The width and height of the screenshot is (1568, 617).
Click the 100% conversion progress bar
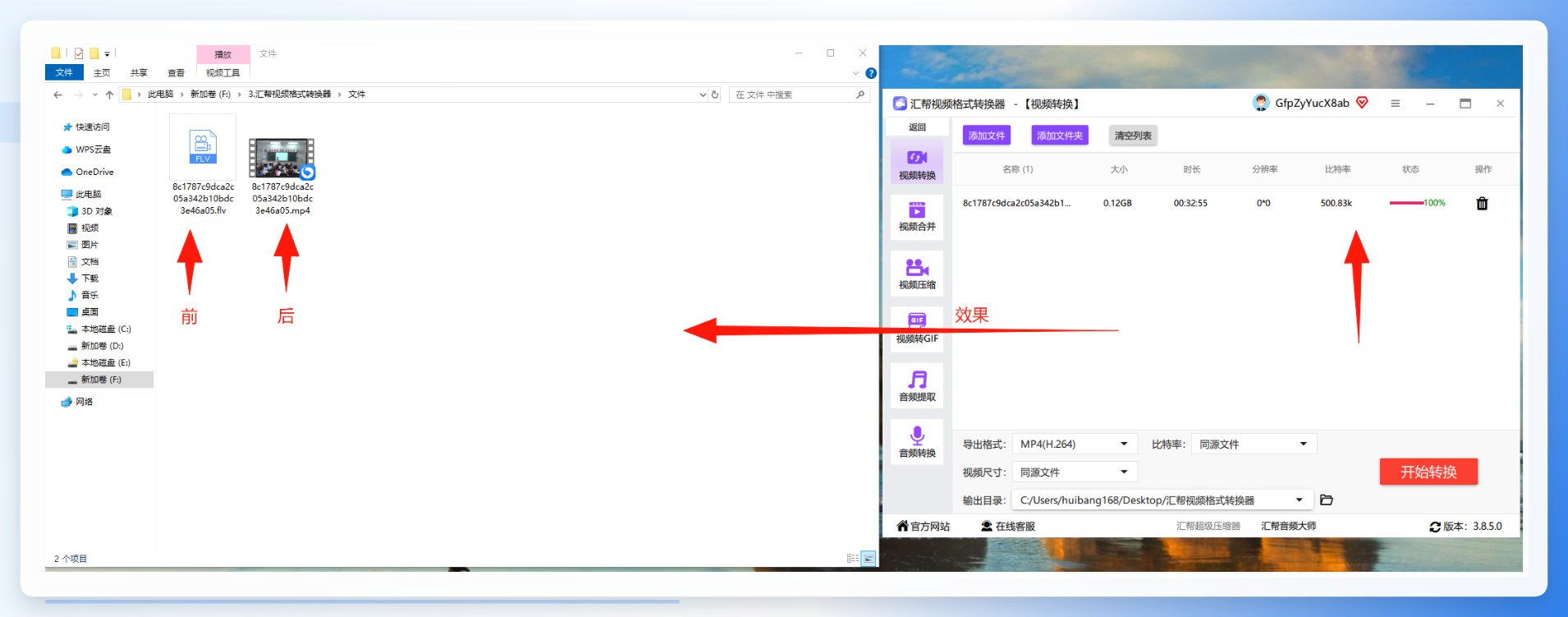coord(1417,203)
